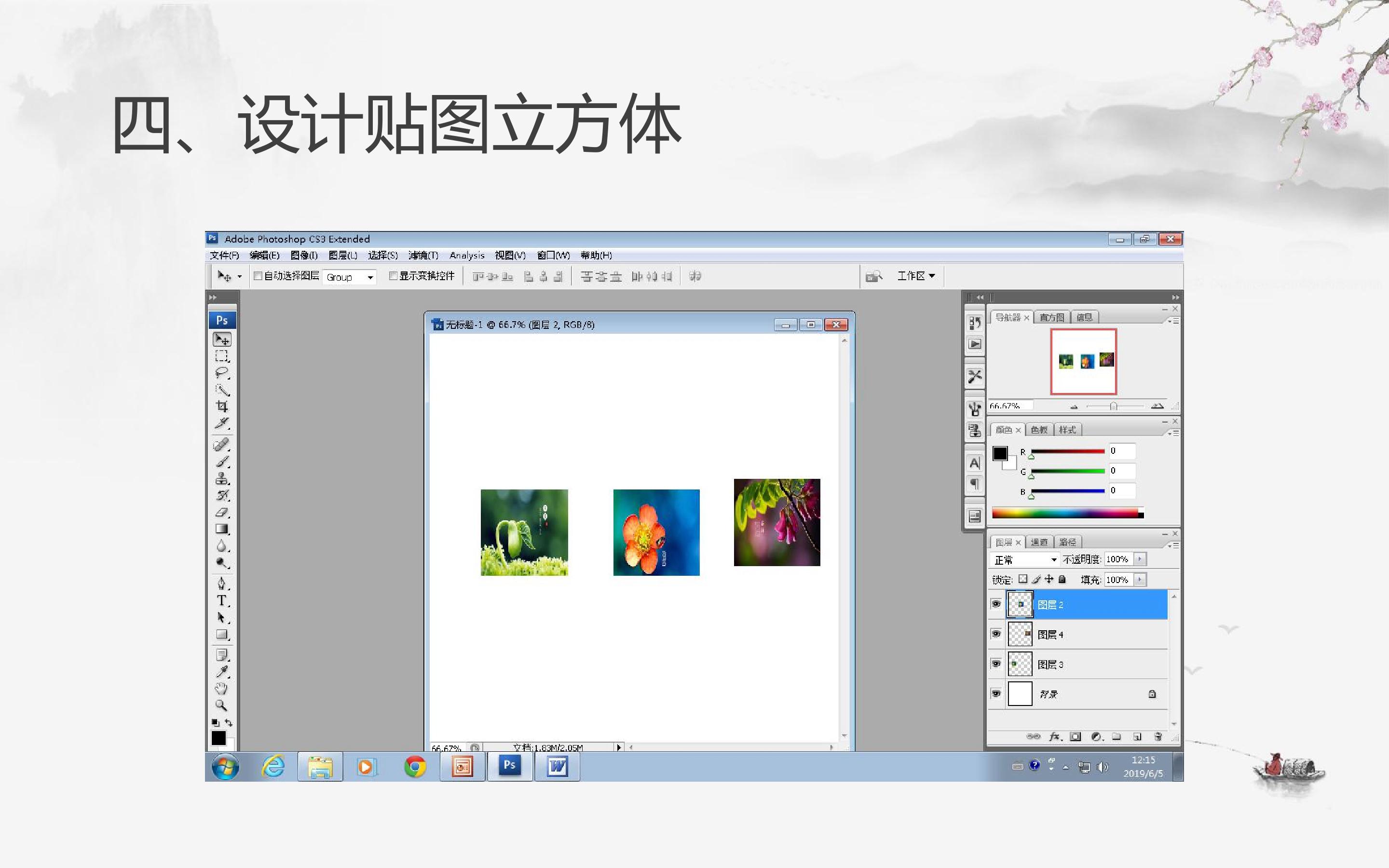The image size is (1389, 868).
Task: Select the Zoom tool magnifier
Action: click(221, 705)
